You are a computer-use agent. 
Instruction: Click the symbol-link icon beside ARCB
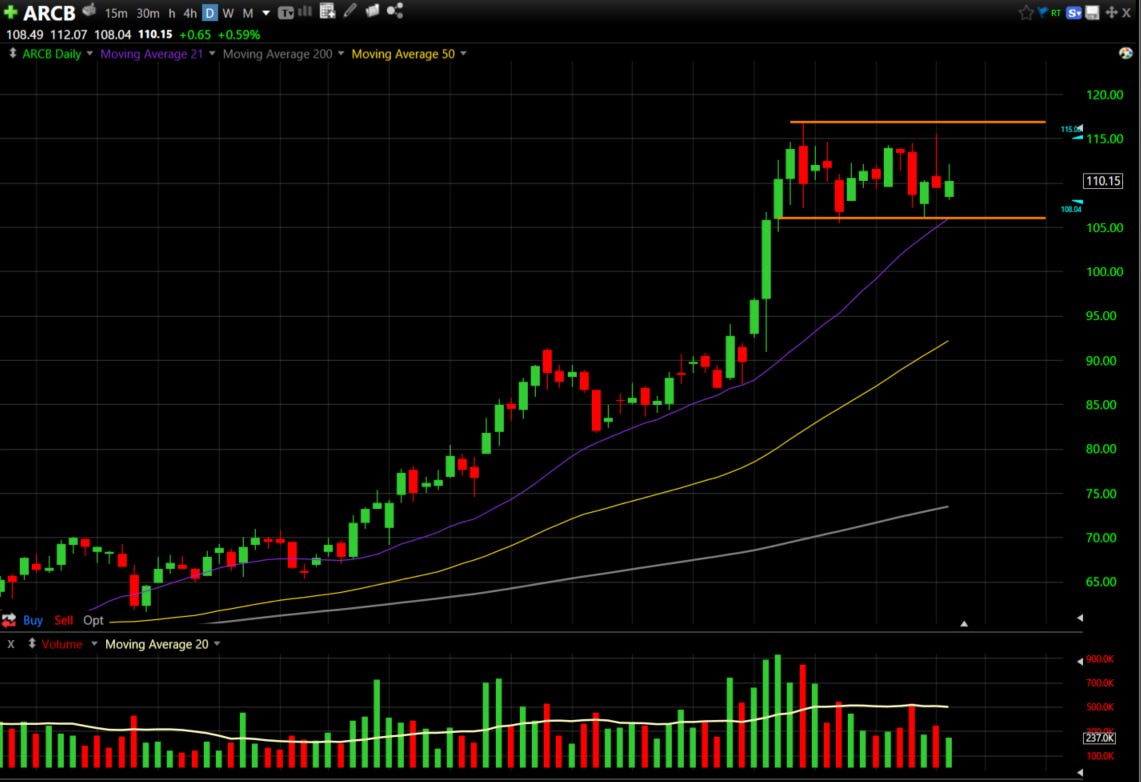point(89,10)
